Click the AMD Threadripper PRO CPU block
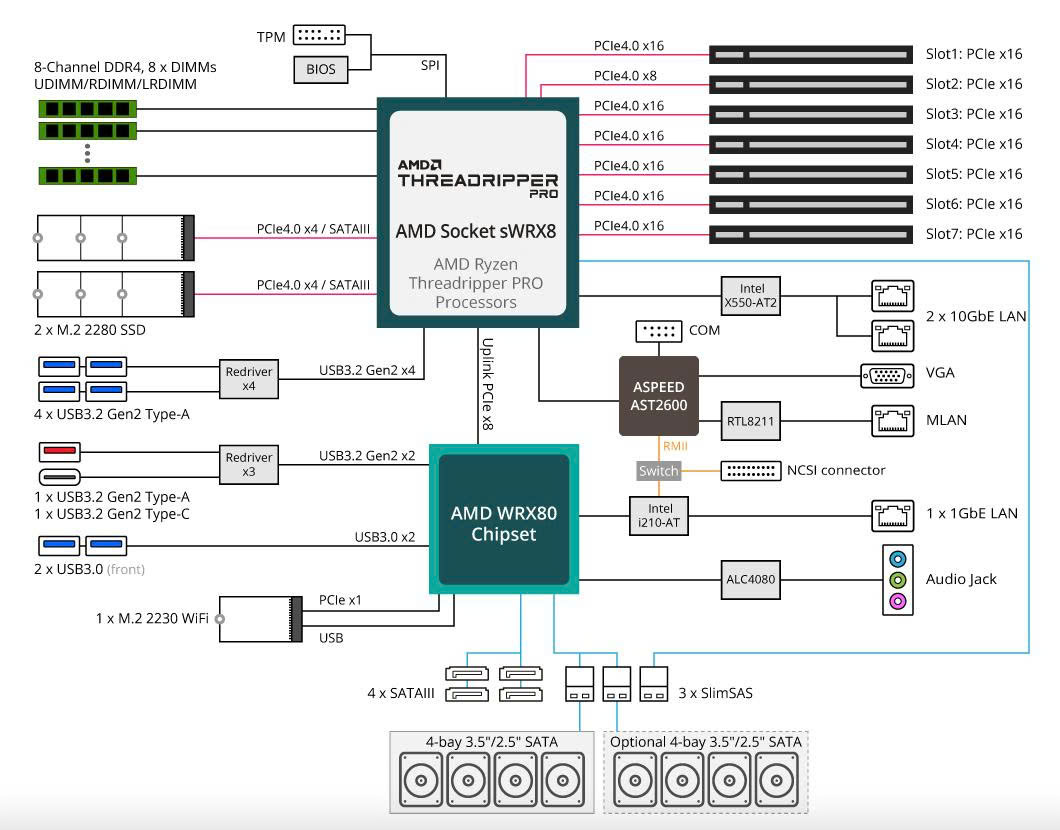Image resolution: width=1060 pixels, height=830 pixels. coord(477,213)
